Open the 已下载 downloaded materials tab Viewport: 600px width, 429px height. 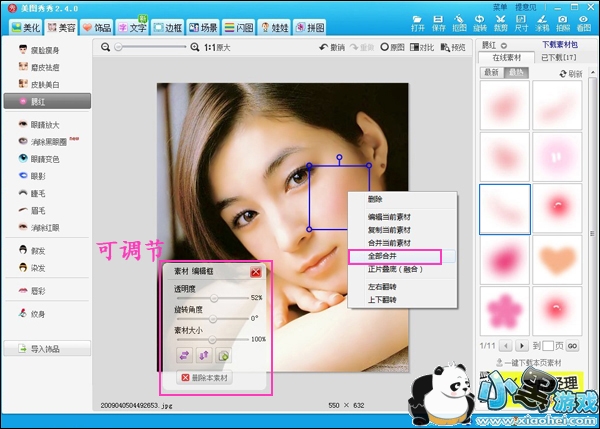(557, 57)
